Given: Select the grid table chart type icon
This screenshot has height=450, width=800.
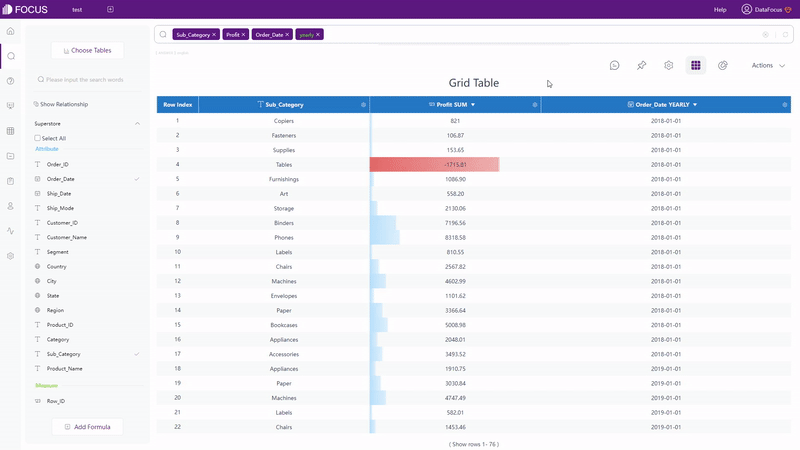Looking at the screenshot, I should click(x=695, y=65).
